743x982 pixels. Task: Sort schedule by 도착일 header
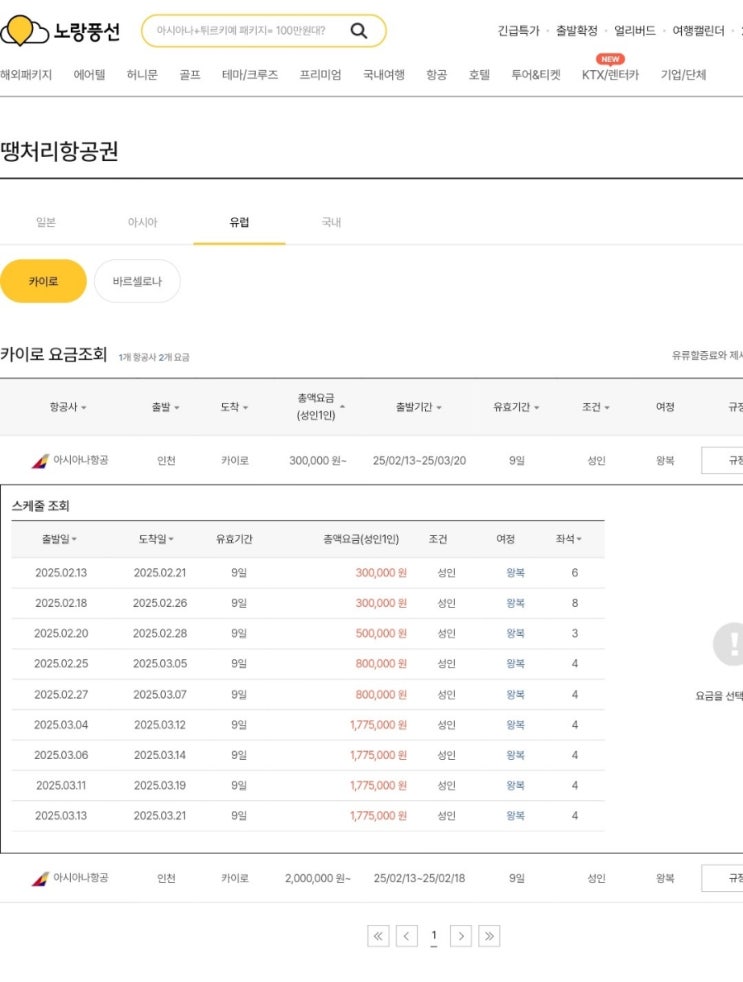click(x=156, y=539)
